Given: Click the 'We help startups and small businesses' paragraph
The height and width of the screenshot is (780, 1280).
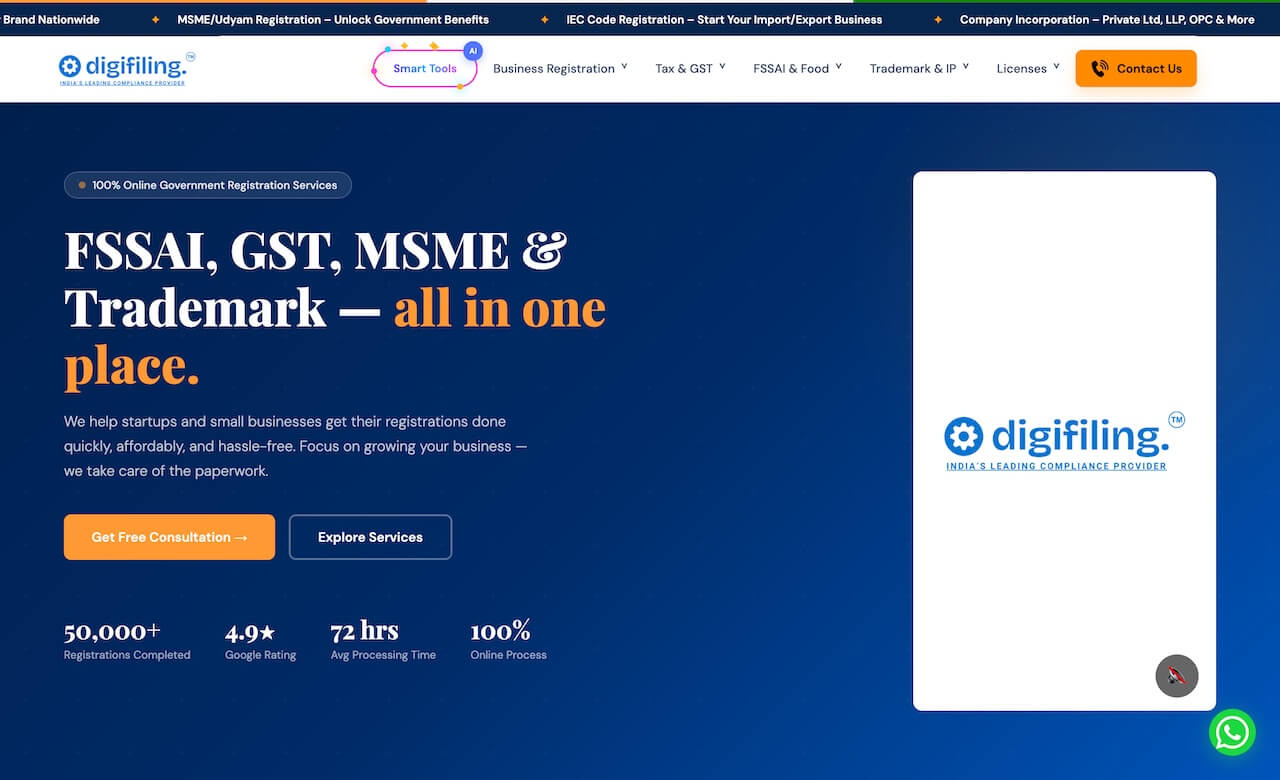Looking at the screenshot, I should (295, 446).
